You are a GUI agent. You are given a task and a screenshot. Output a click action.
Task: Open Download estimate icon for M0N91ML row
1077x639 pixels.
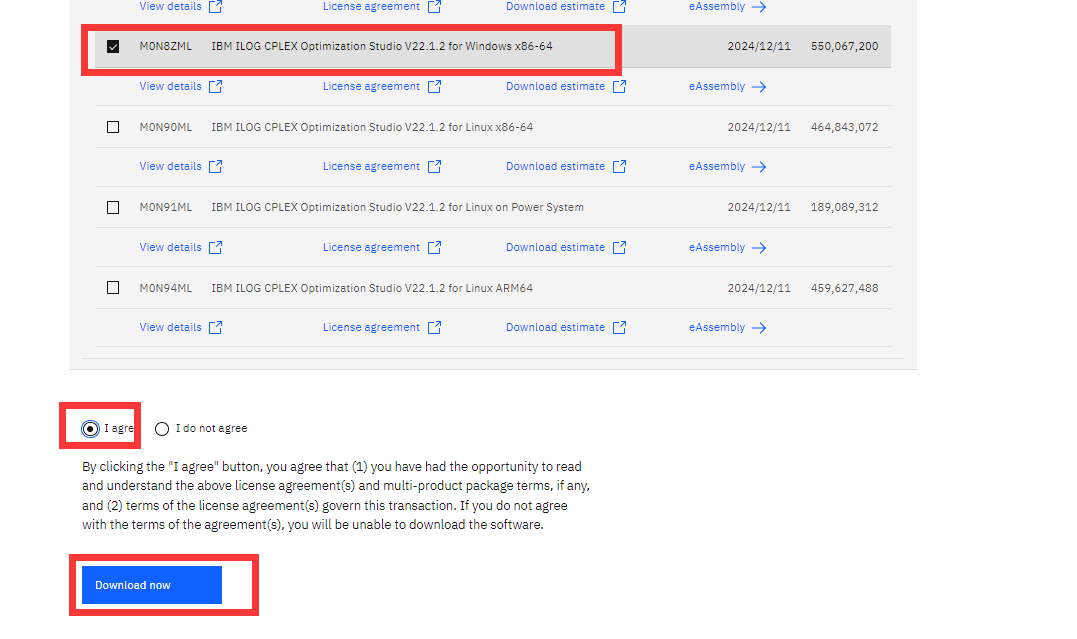[620, 247]
